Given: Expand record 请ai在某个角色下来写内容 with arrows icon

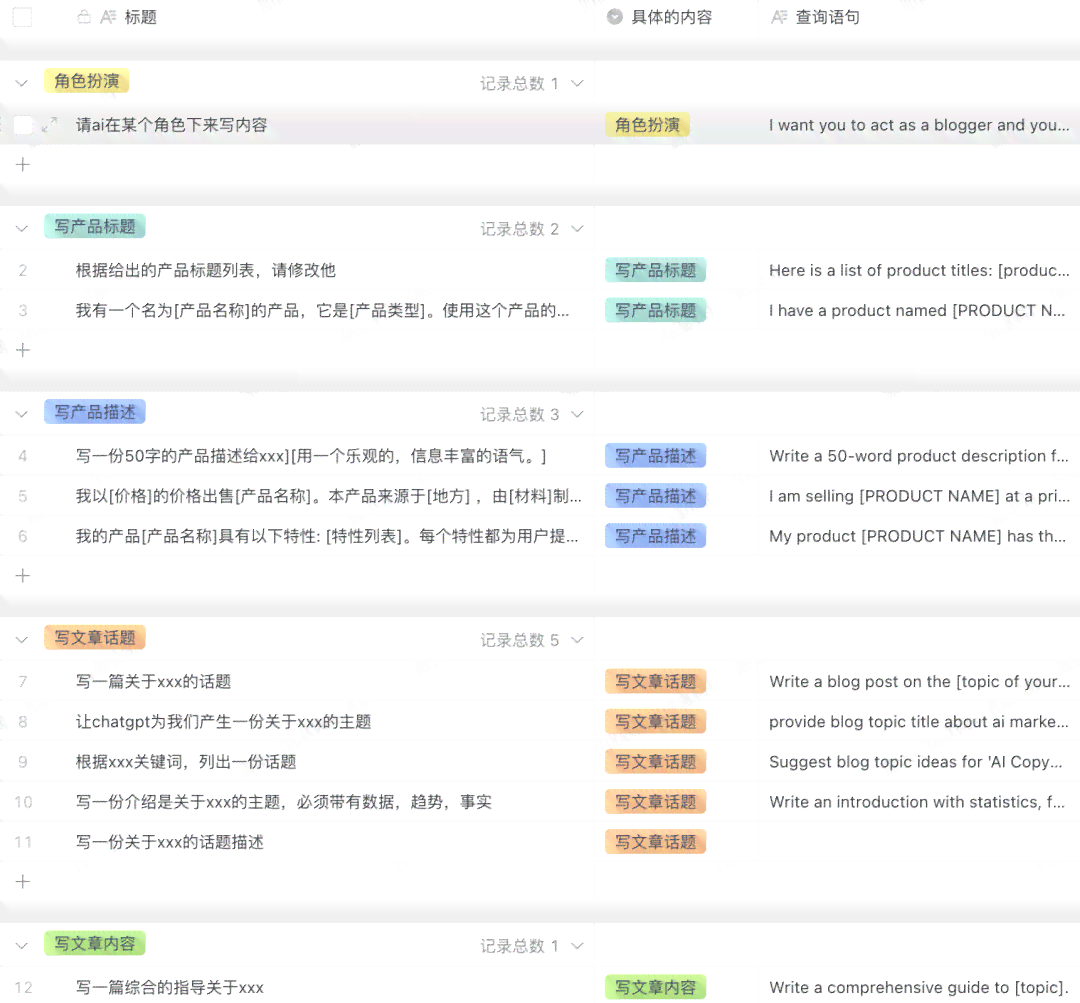Looking at the screenshot, I should 49,125.
